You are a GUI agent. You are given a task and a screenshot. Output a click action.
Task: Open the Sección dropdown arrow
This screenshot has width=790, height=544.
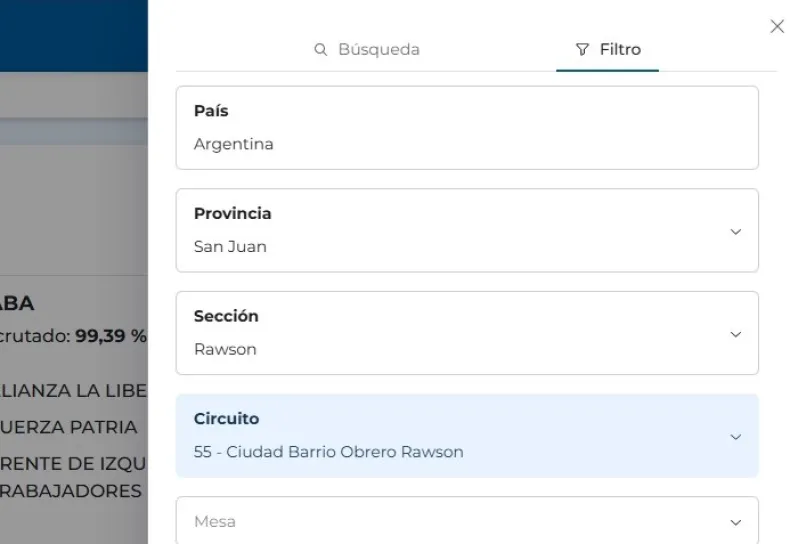736,334
